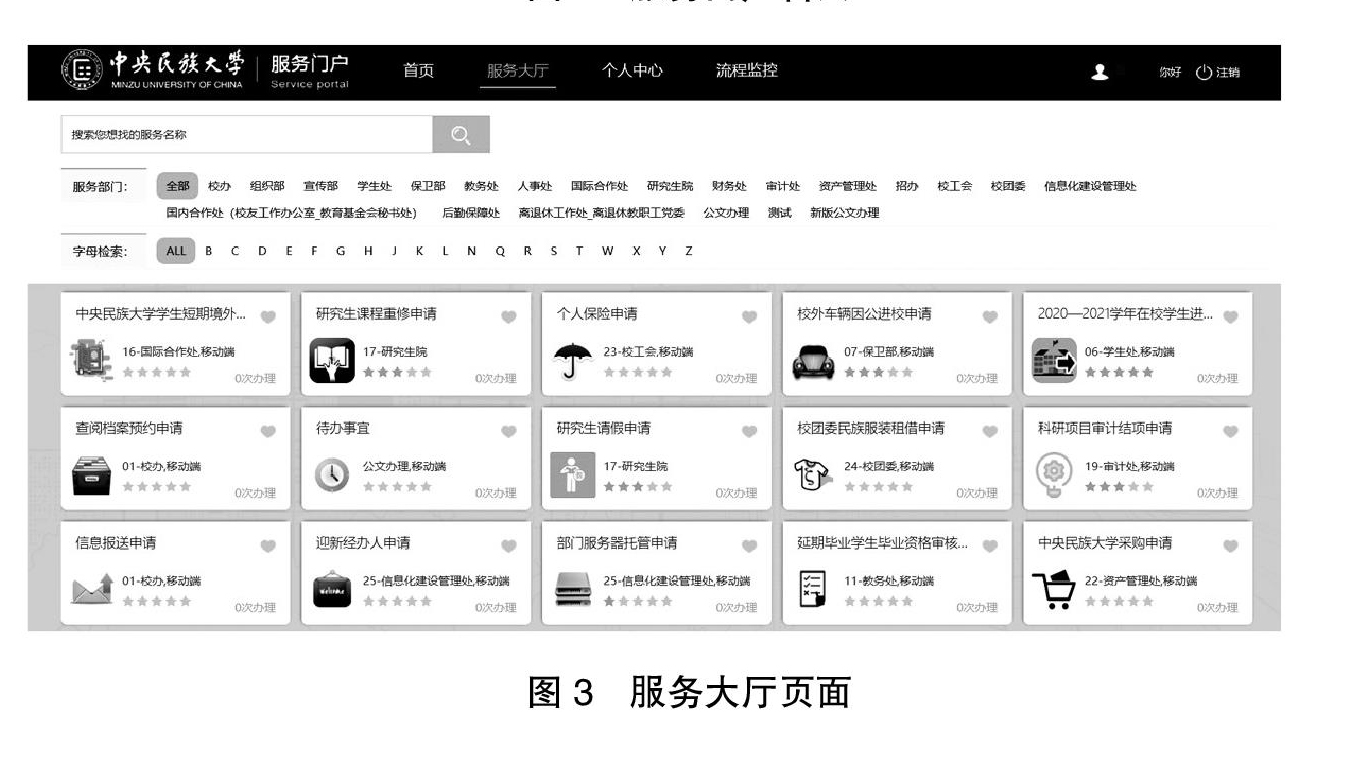Open the 研究生课程重修申请 book icon
1359x758 pixels.
[332, 362]
